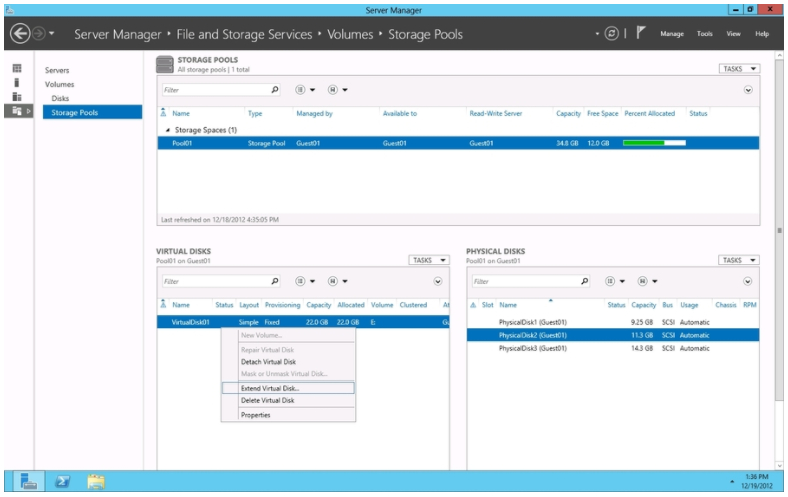Sort physical disks by the Capacity column
Image resolution: width=788 pixels, height=497 pixels.
[x=643, y=305]
